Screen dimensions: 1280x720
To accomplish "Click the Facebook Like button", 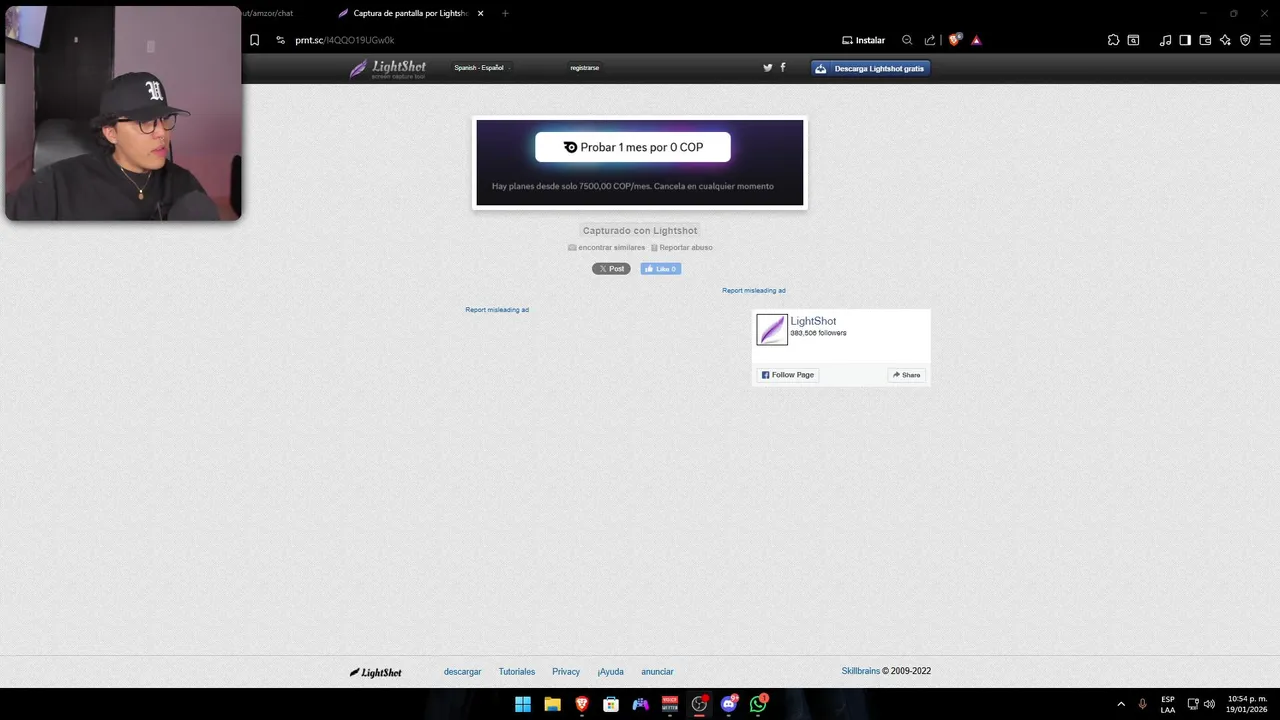I will tap(661, 269).
